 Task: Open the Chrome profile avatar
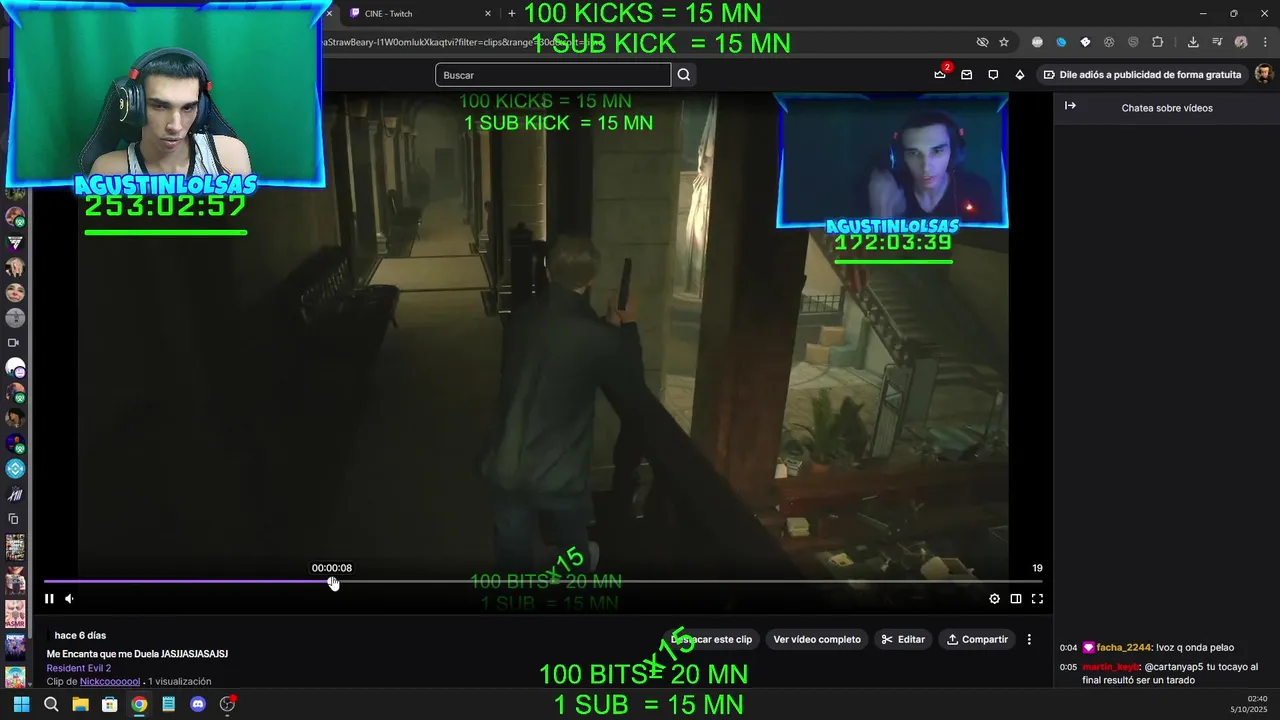point(1241,42)
